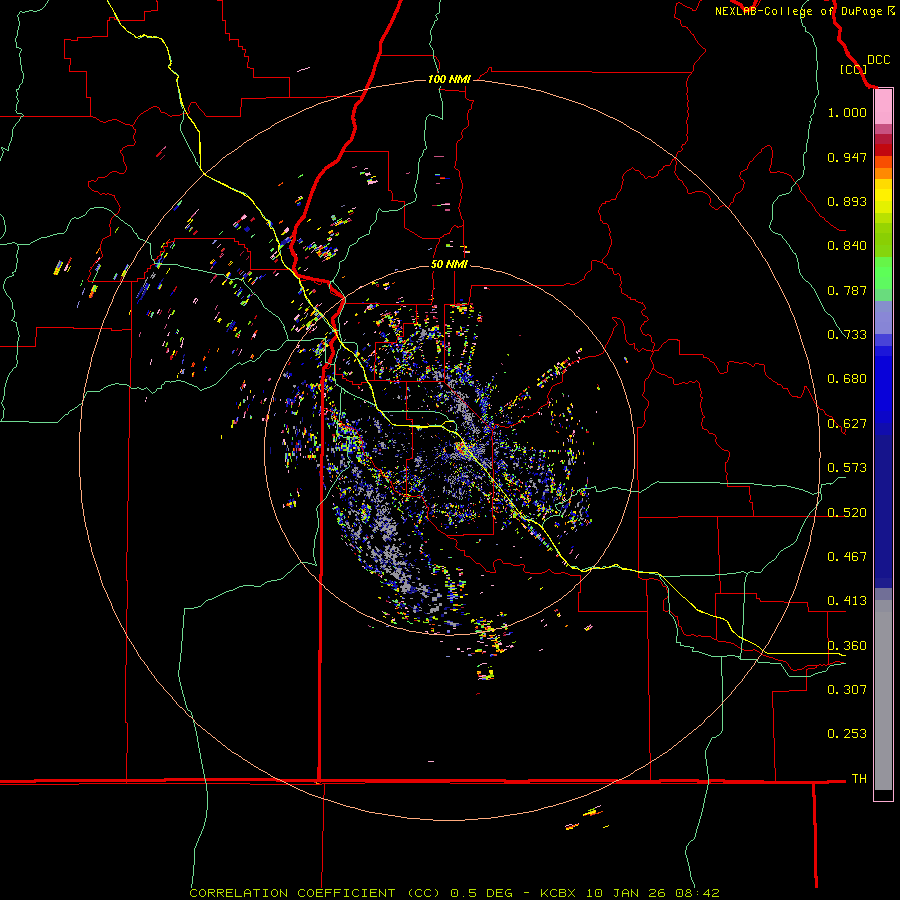Select the 0.787 scale value

pyautogui.click(x=847, y=290)
